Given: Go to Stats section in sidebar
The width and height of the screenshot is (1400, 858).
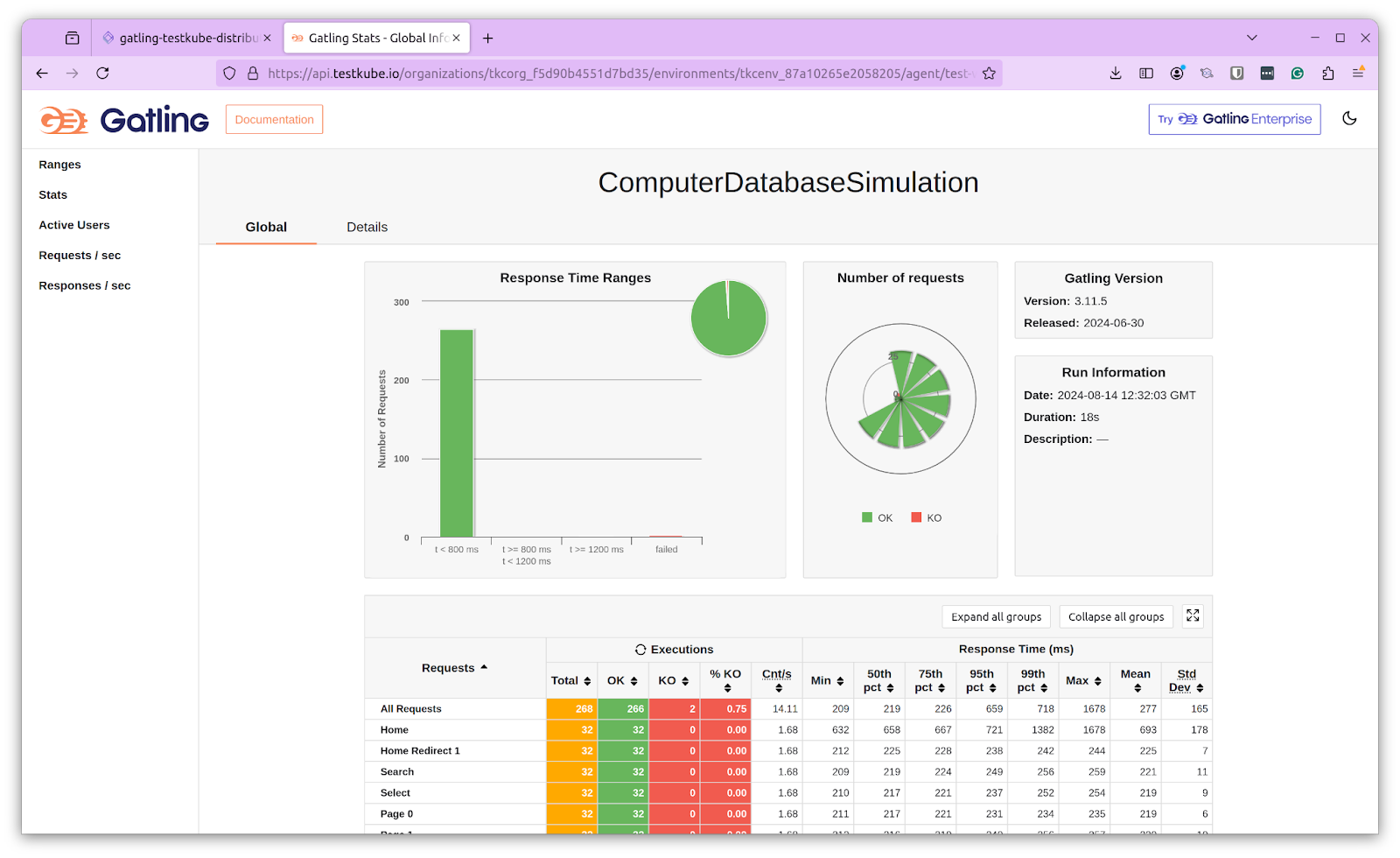Looking at the screenshot, I should tap(52, 195).
